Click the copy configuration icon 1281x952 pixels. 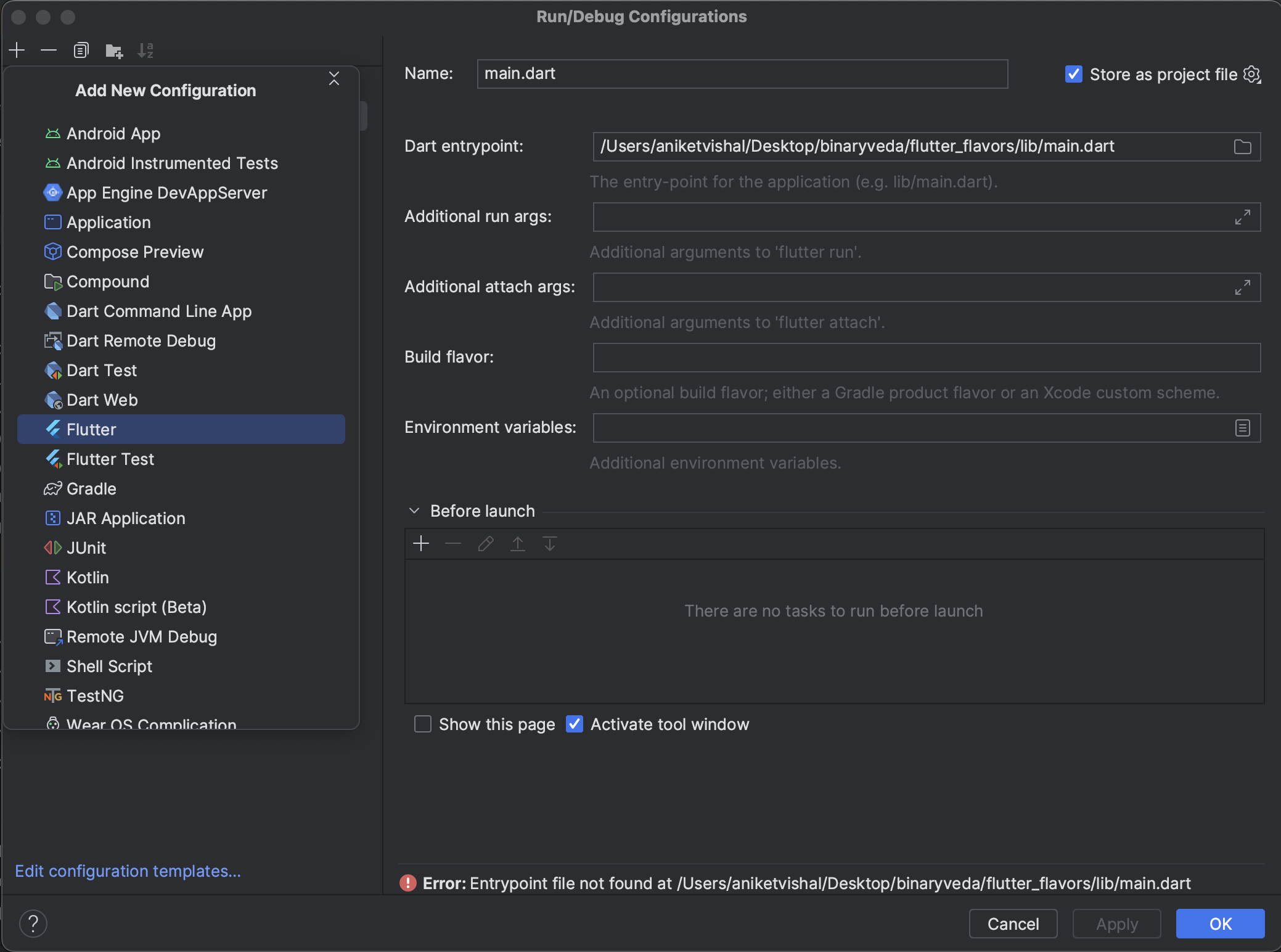coord(81,51)
